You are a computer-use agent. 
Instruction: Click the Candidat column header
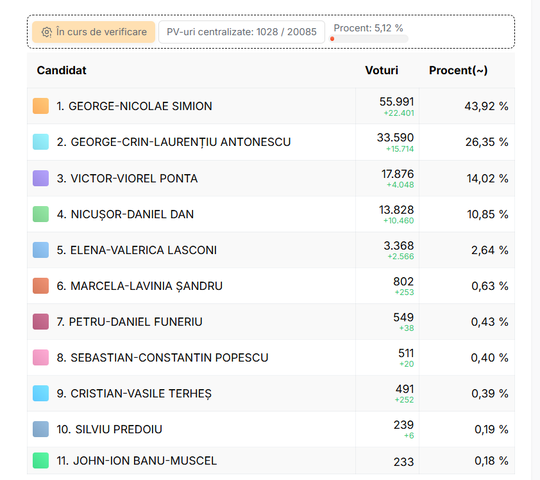tap(62, 70)
